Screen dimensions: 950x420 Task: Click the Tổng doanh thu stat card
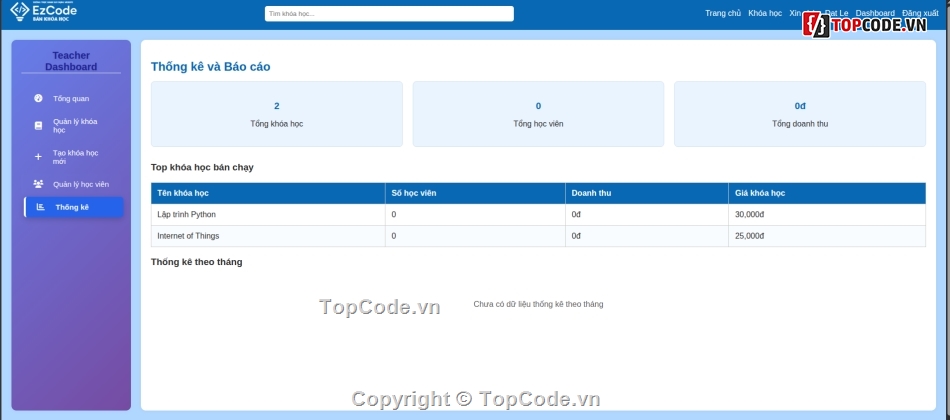coord(800,114)
